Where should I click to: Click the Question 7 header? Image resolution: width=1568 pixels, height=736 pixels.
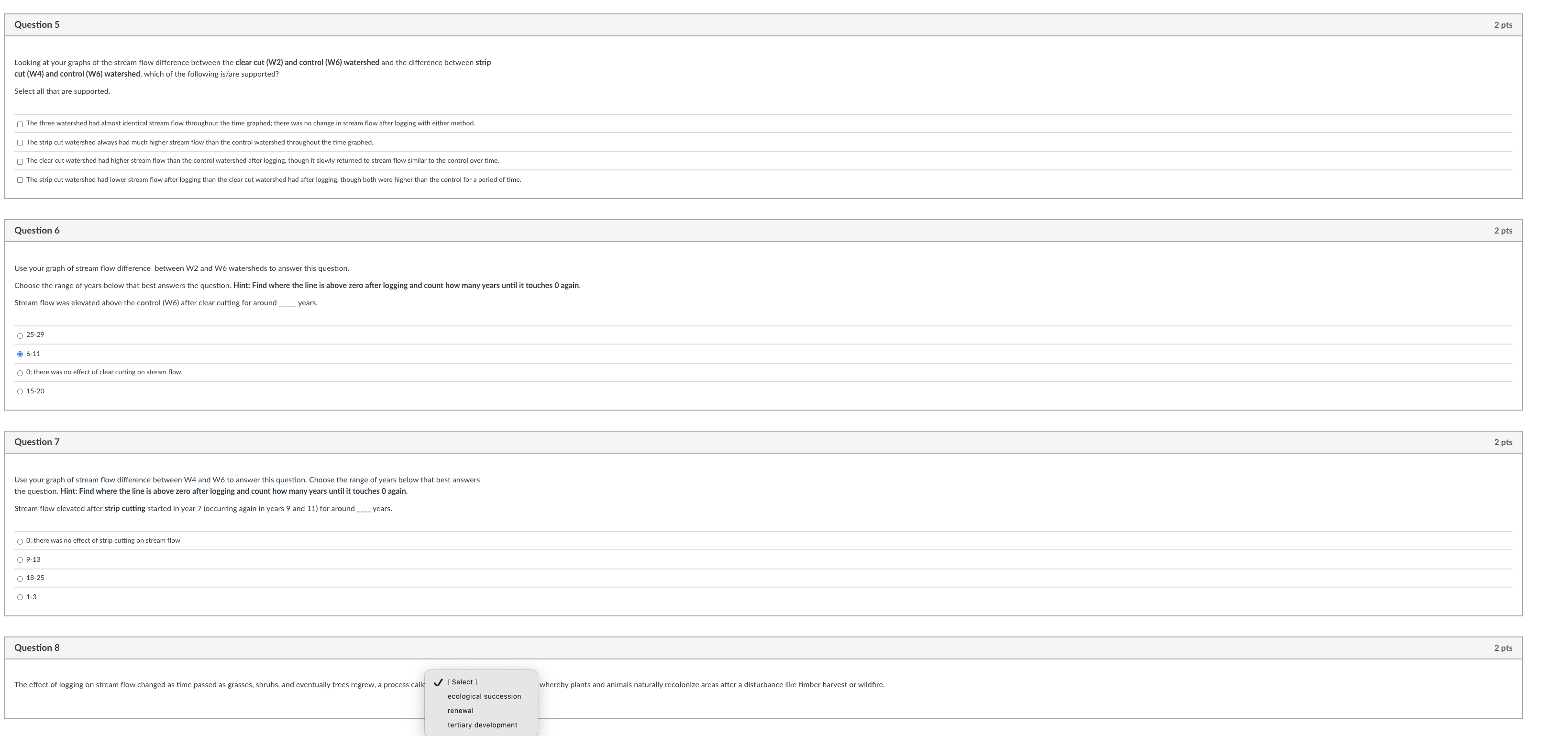pyautogui.click(x=37, y=442)
